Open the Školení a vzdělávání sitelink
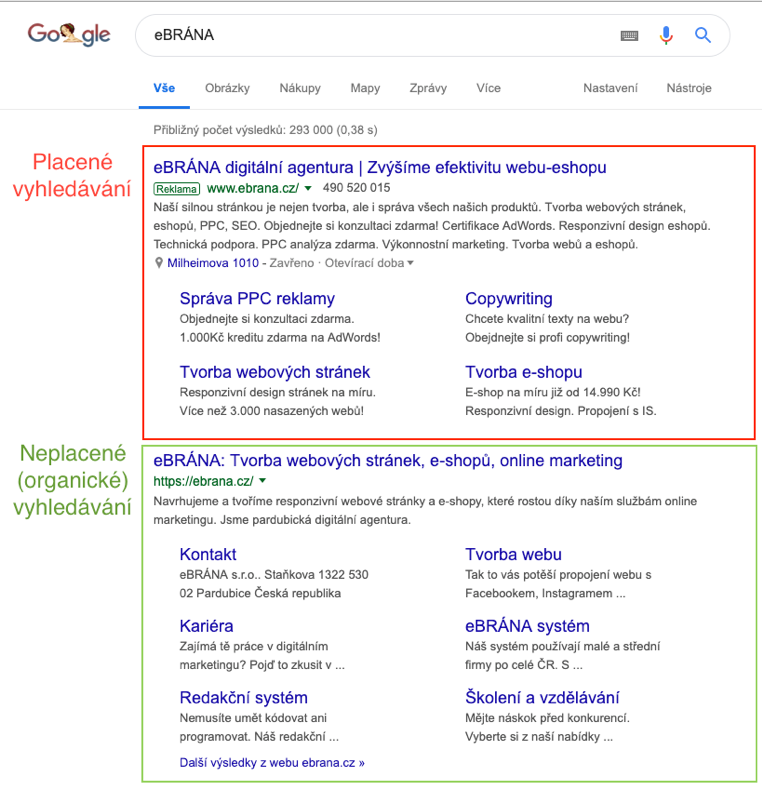The image size is (762, 789). (541, 697)
